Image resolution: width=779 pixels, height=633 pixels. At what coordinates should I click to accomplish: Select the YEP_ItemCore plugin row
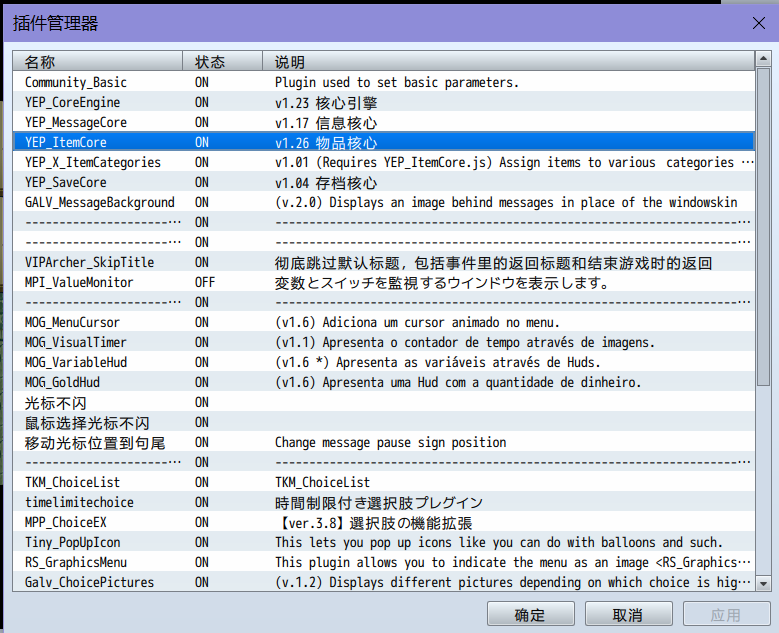(x=384, y=142)
